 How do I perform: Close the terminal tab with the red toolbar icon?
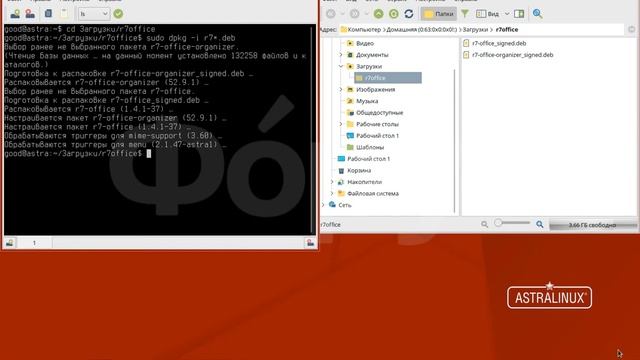(30, 14)
